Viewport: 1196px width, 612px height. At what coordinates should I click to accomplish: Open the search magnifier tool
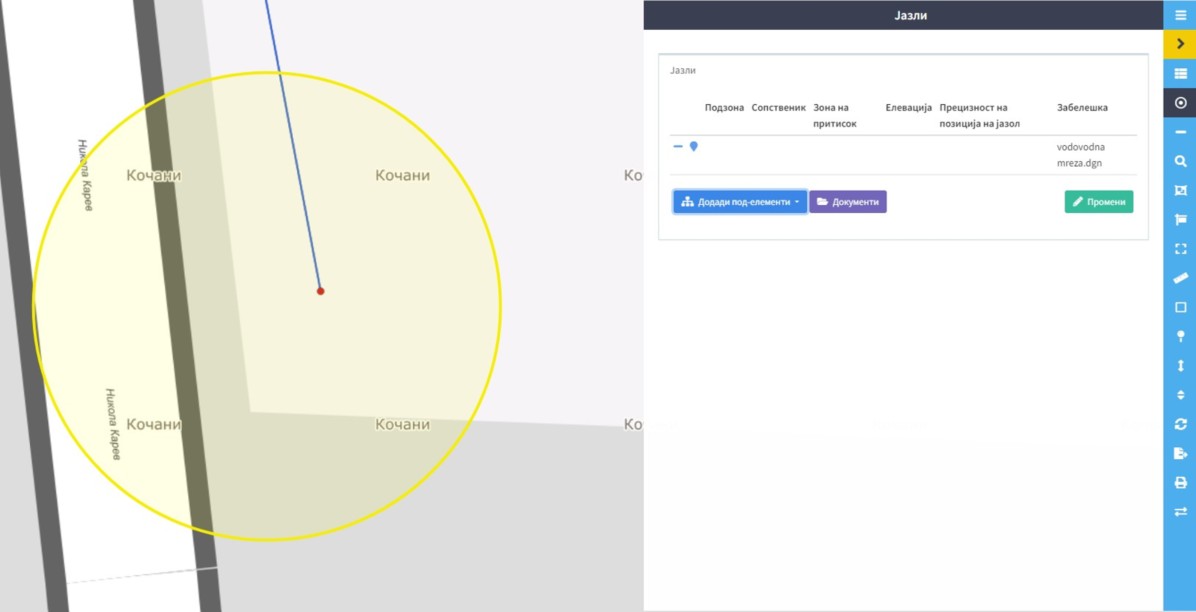pos(1180,161)
